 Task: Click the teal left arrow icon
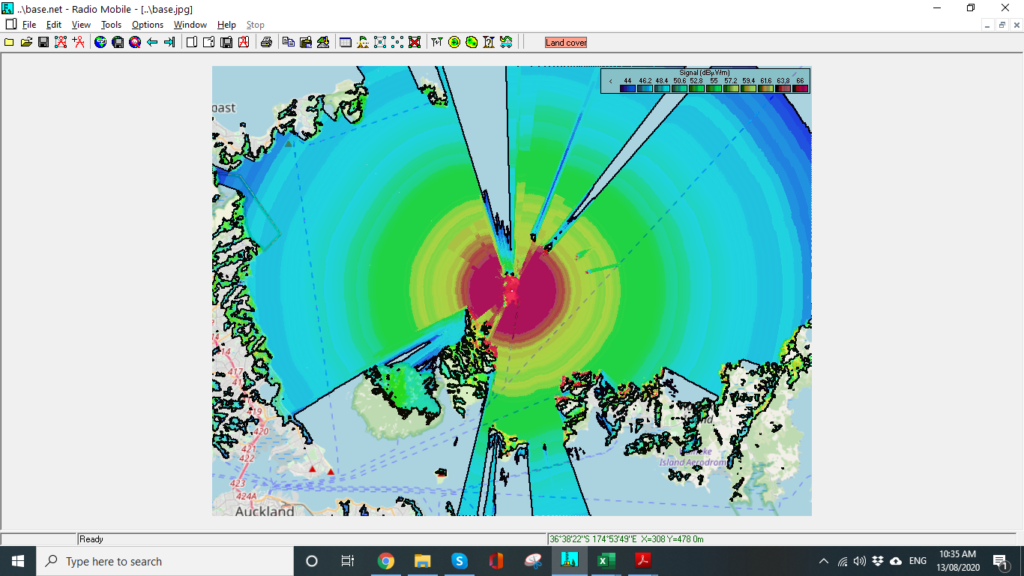click(152, 42)
